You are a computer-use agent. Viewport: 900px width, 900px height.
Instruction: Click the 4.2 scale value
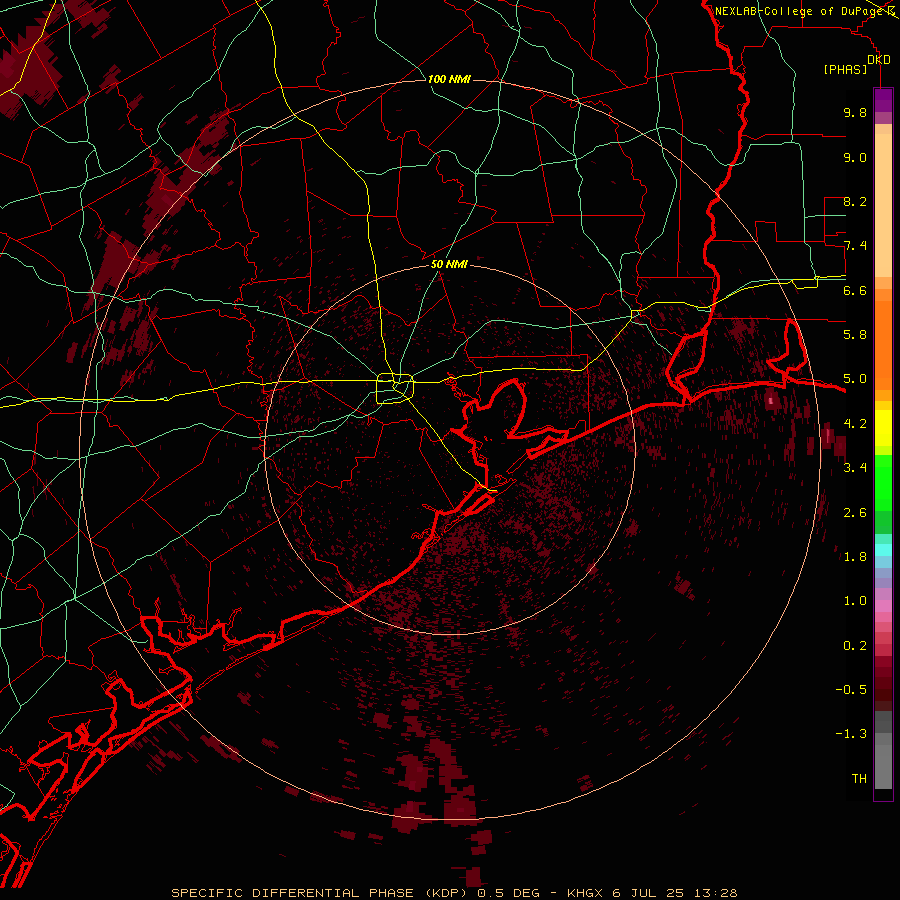855,423
